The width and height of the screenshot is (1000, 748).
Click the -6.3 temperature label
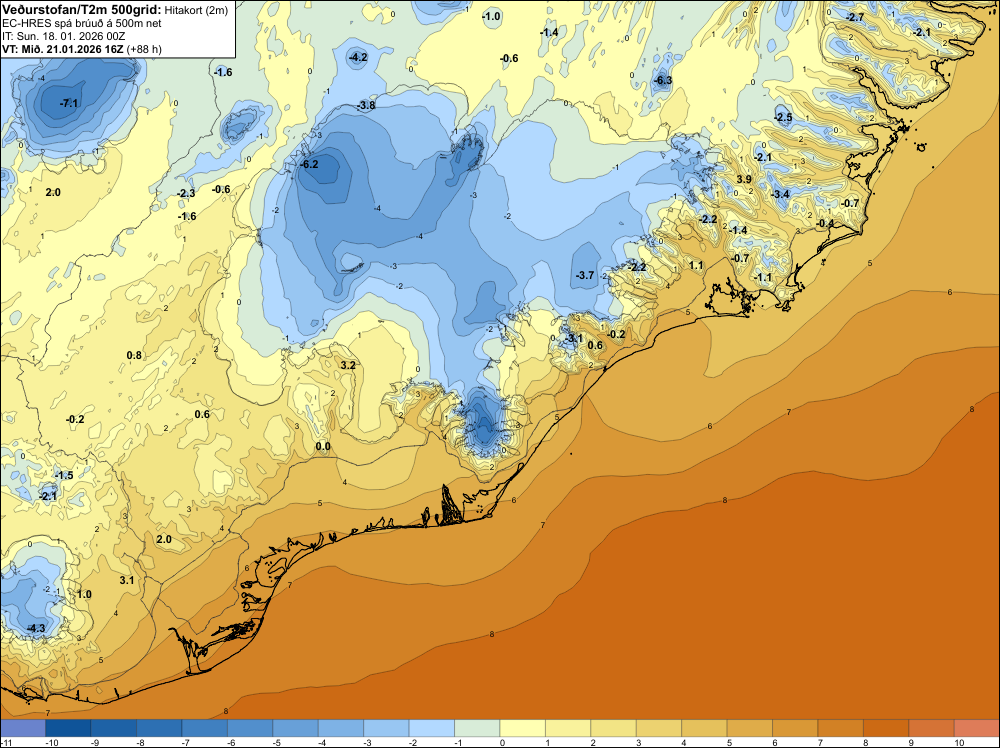coord(663,80)
